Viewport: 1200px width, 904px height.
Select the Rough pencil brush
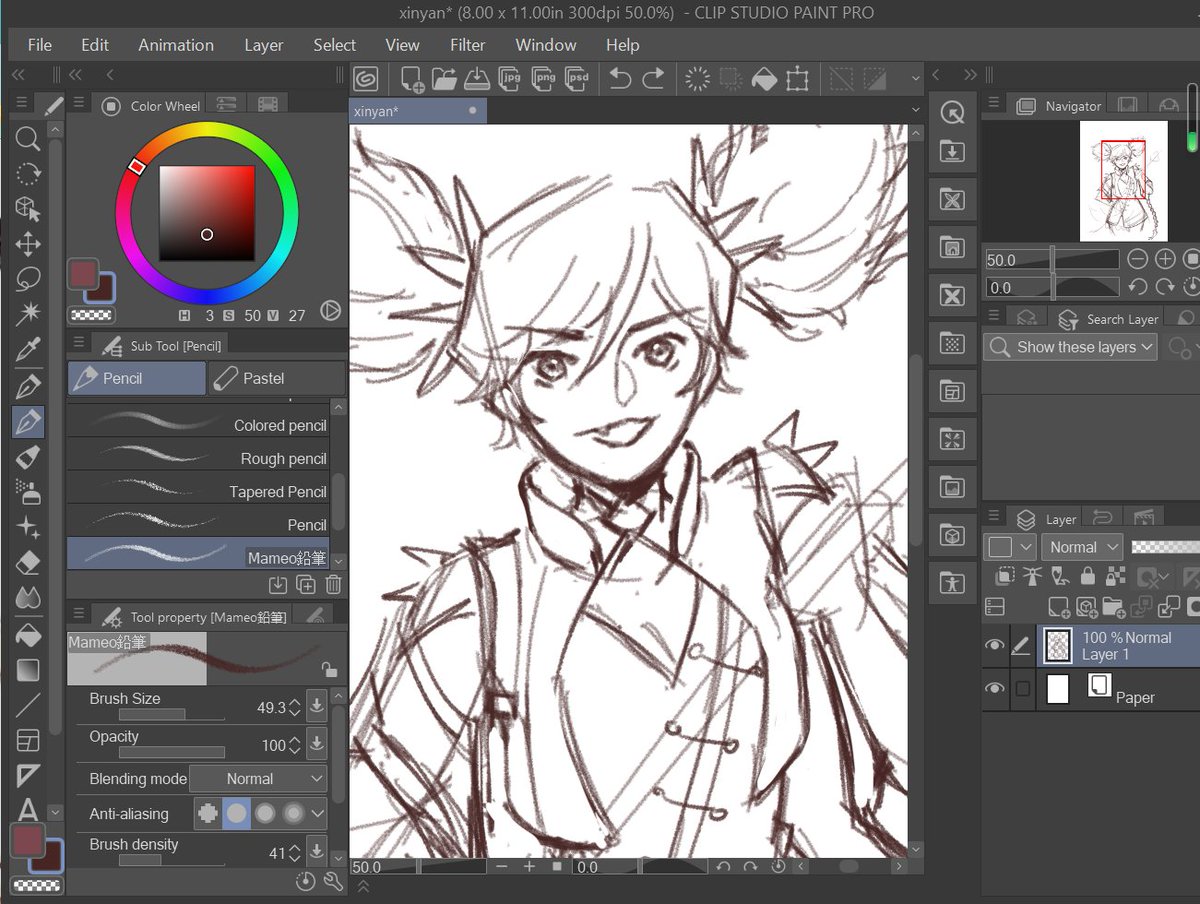[x=198, y=458]
